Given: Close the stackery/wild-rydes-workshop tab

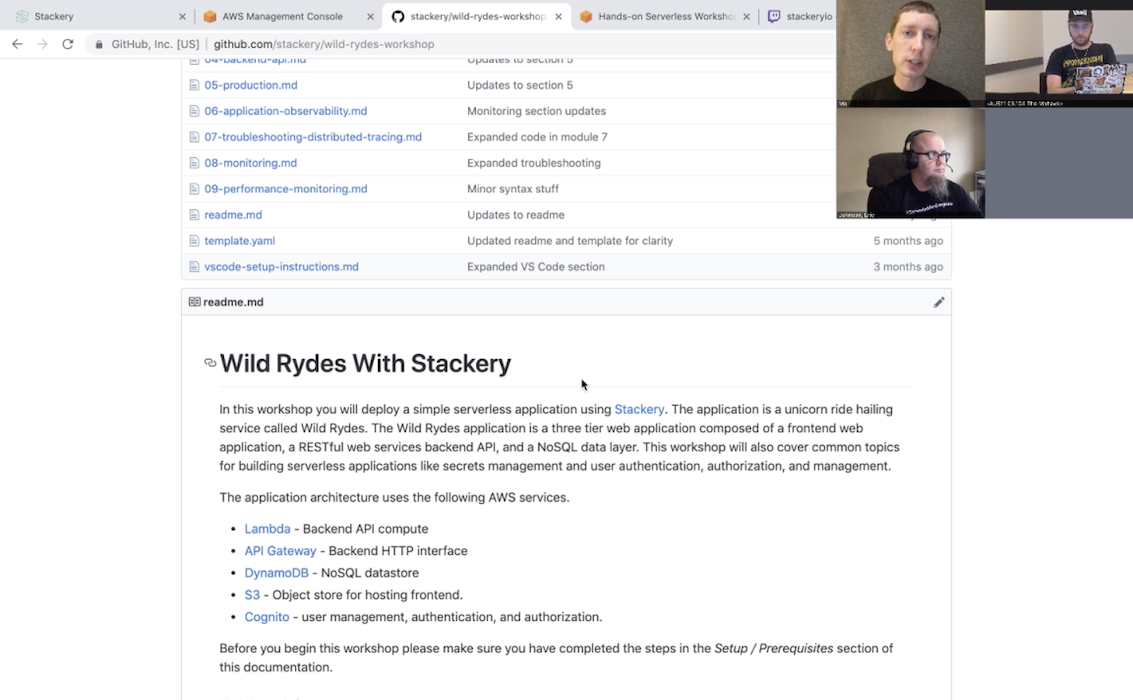Looking at the screenshot, I should [x=559, y=16].
